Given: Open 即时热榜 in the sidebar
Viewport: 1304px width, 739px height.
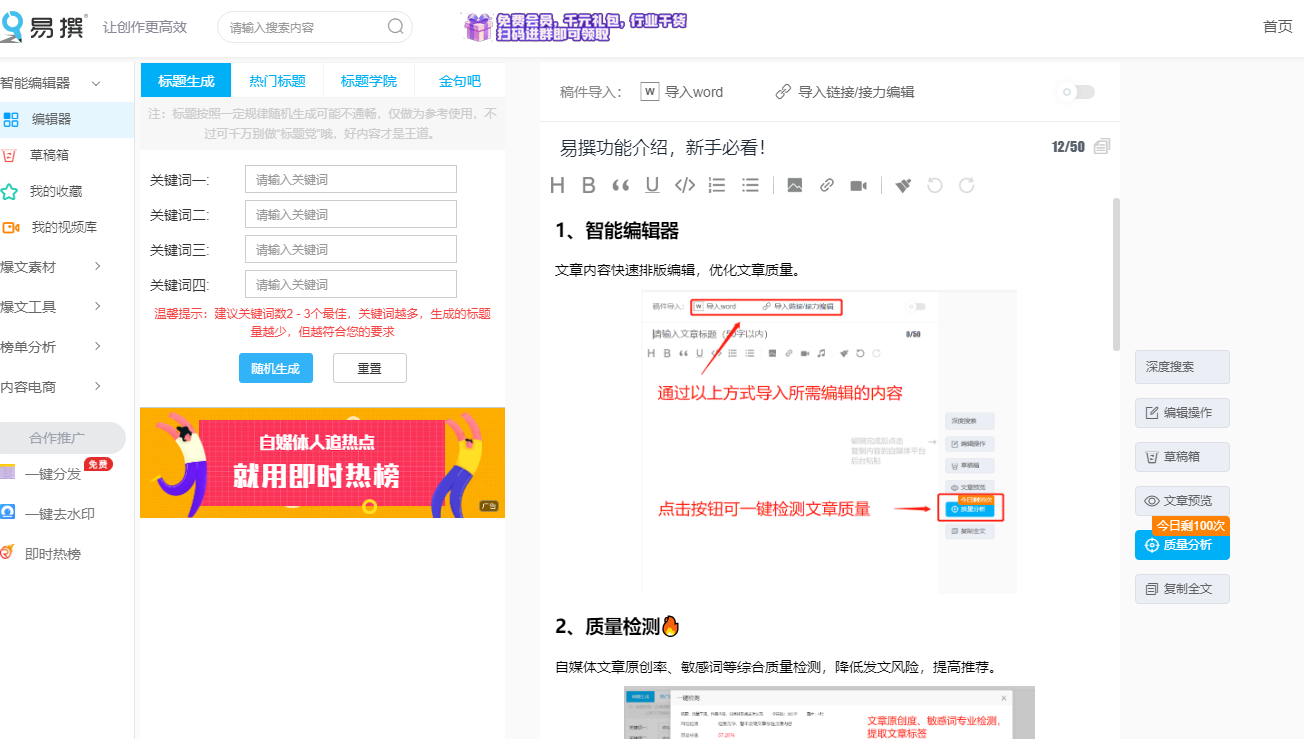Looking at the screenshot, I should point(53,554).
